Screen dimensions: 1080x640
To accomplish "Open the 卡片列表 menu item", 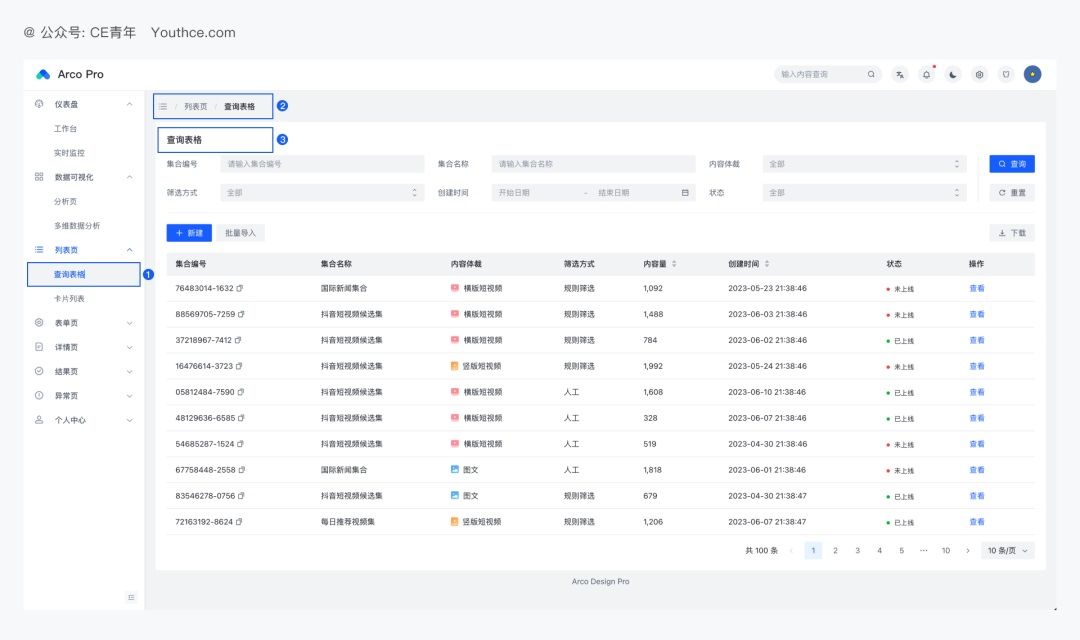I will pos(70,298).
